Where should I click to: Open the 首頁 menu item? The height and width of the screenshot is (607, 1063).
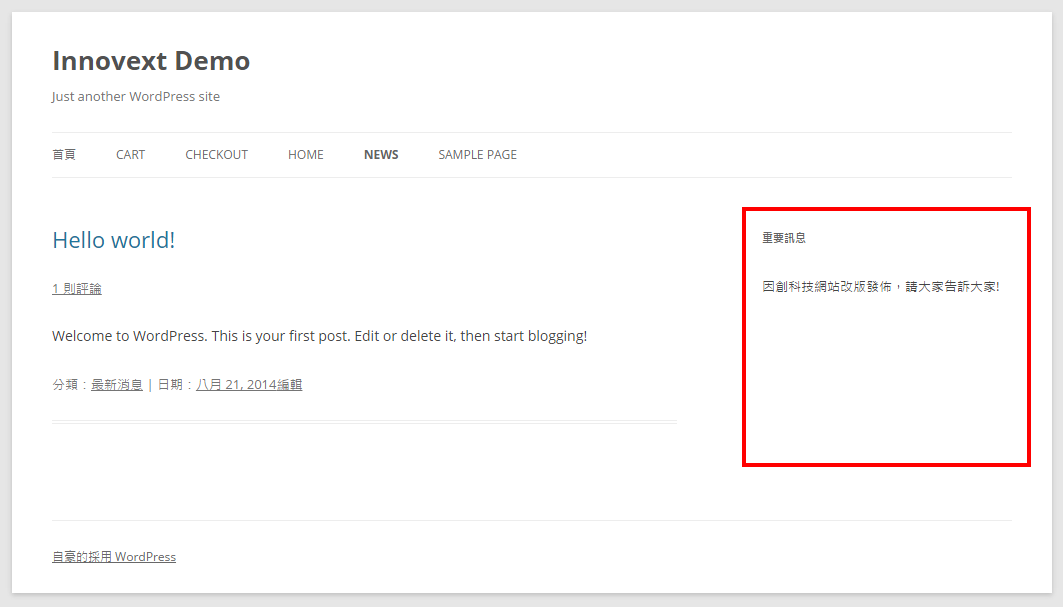64,155
